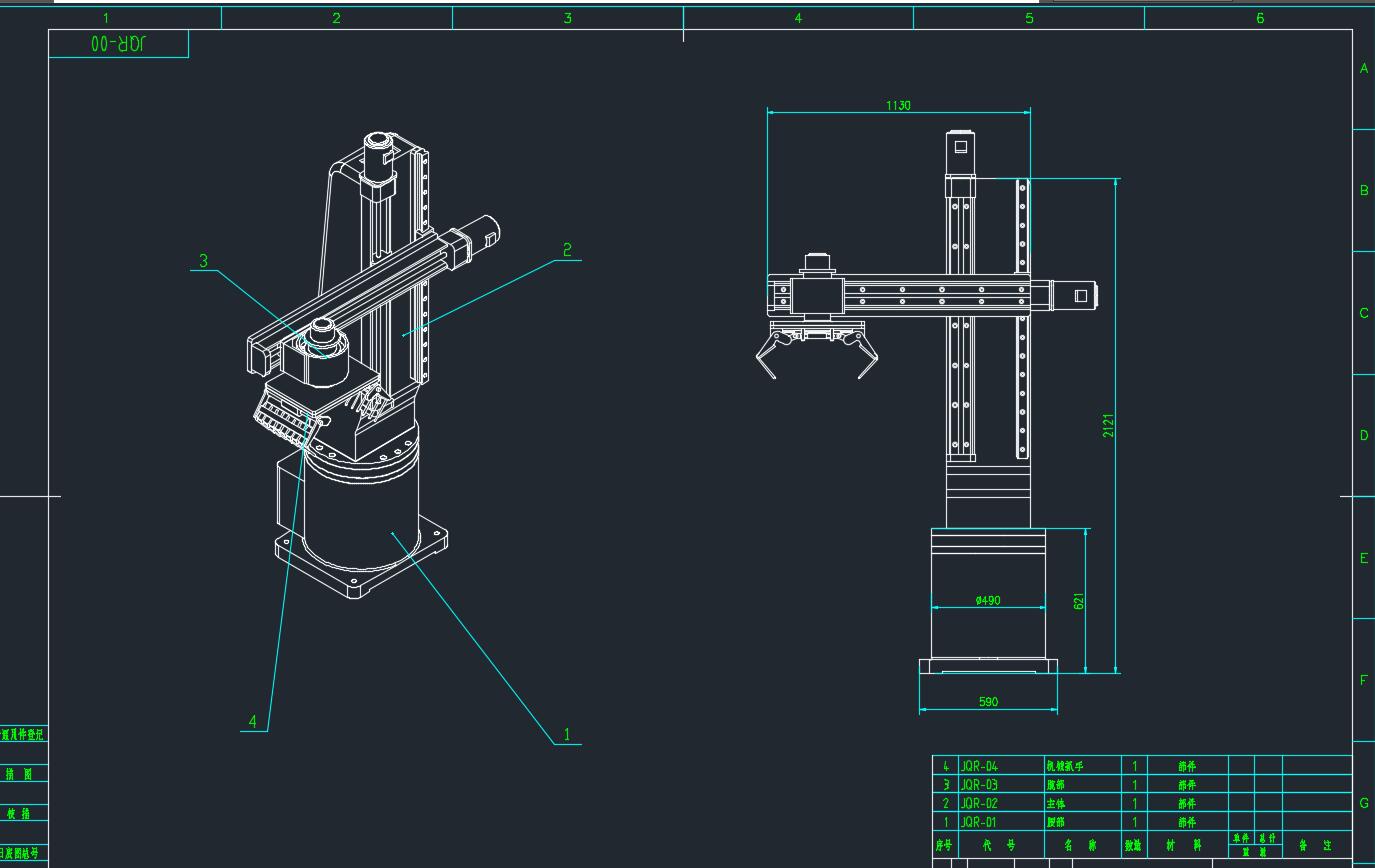
Task: Click the 主体 name cell in parts list
Action: [x=1056, y=803]
